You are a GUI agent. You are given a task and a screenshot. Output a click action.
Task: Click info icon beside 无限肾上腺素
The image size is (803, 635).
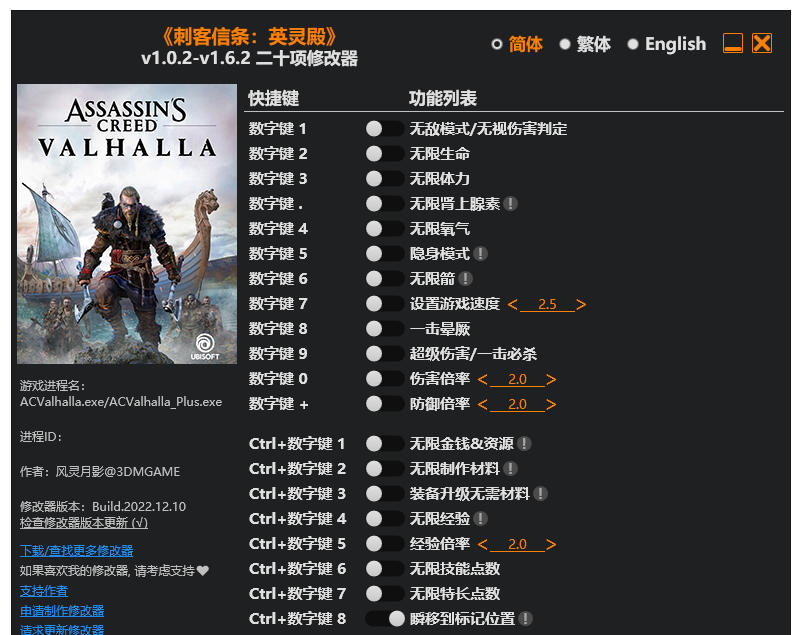510,204
